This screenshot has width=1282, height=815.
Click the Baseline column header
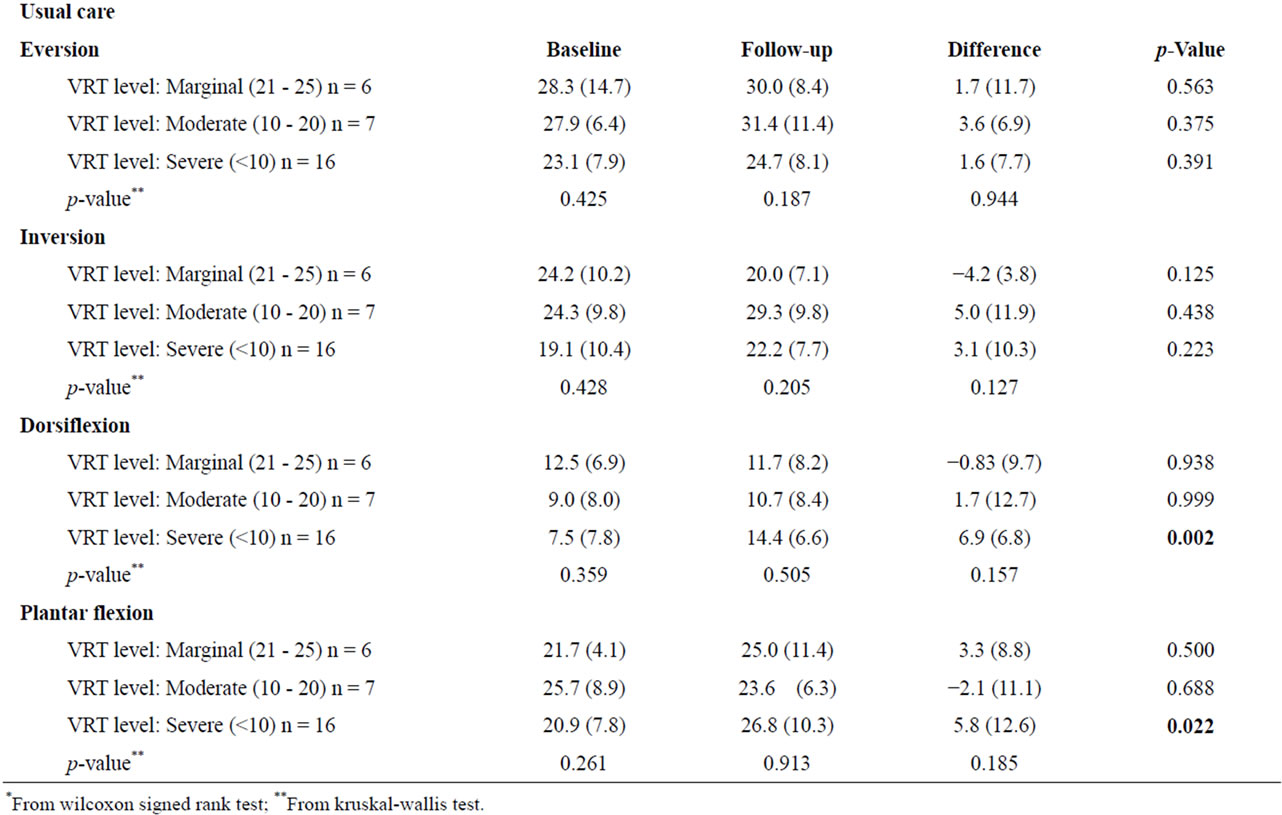[x=583, y=50]
